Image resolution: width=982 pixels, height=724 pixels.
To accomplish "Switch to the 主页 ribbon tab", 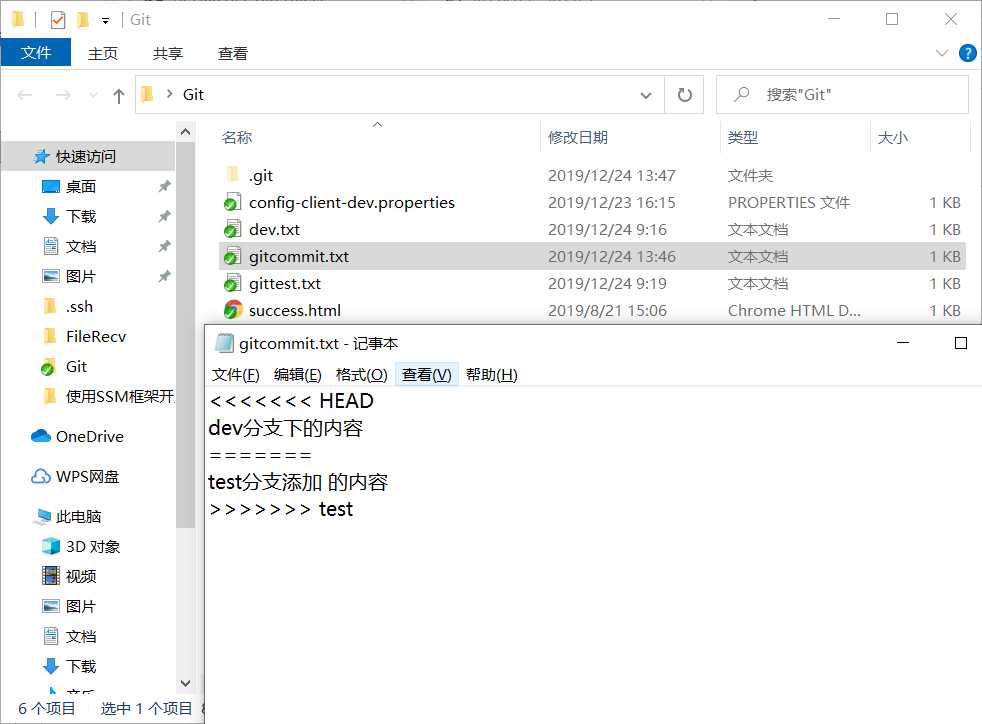I will point(103,53).
